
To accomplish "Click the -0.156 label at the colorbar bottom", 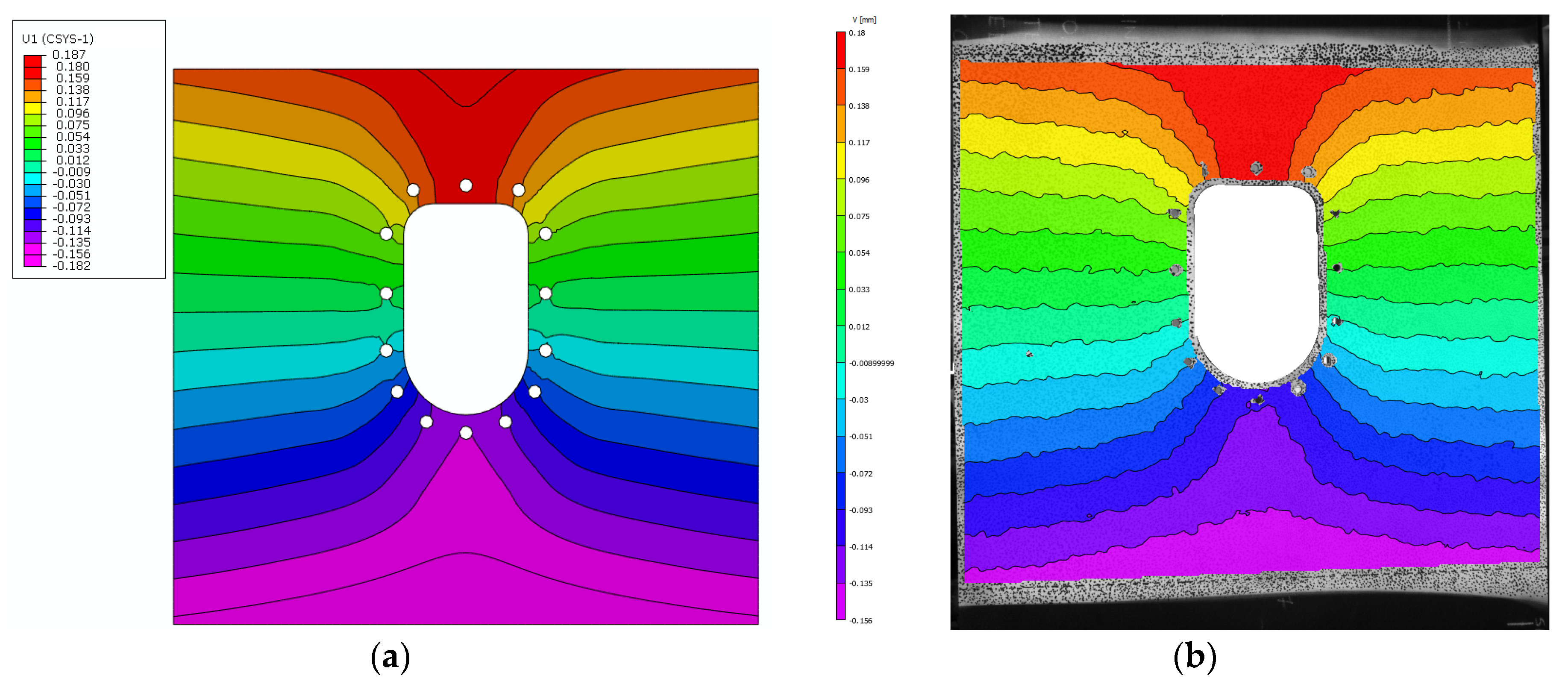I will (861, 621).
